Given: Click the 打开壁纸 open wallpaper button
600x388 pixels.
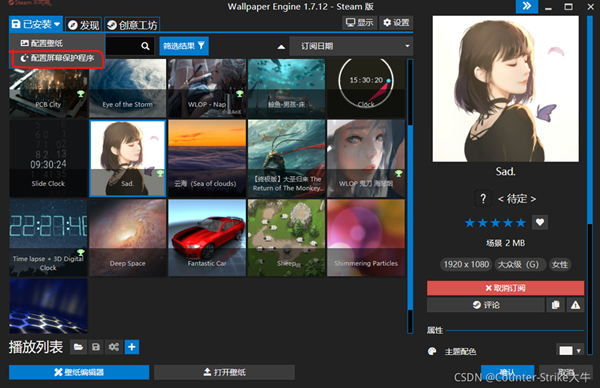Looking at the screenshot, I should (224, 372).
